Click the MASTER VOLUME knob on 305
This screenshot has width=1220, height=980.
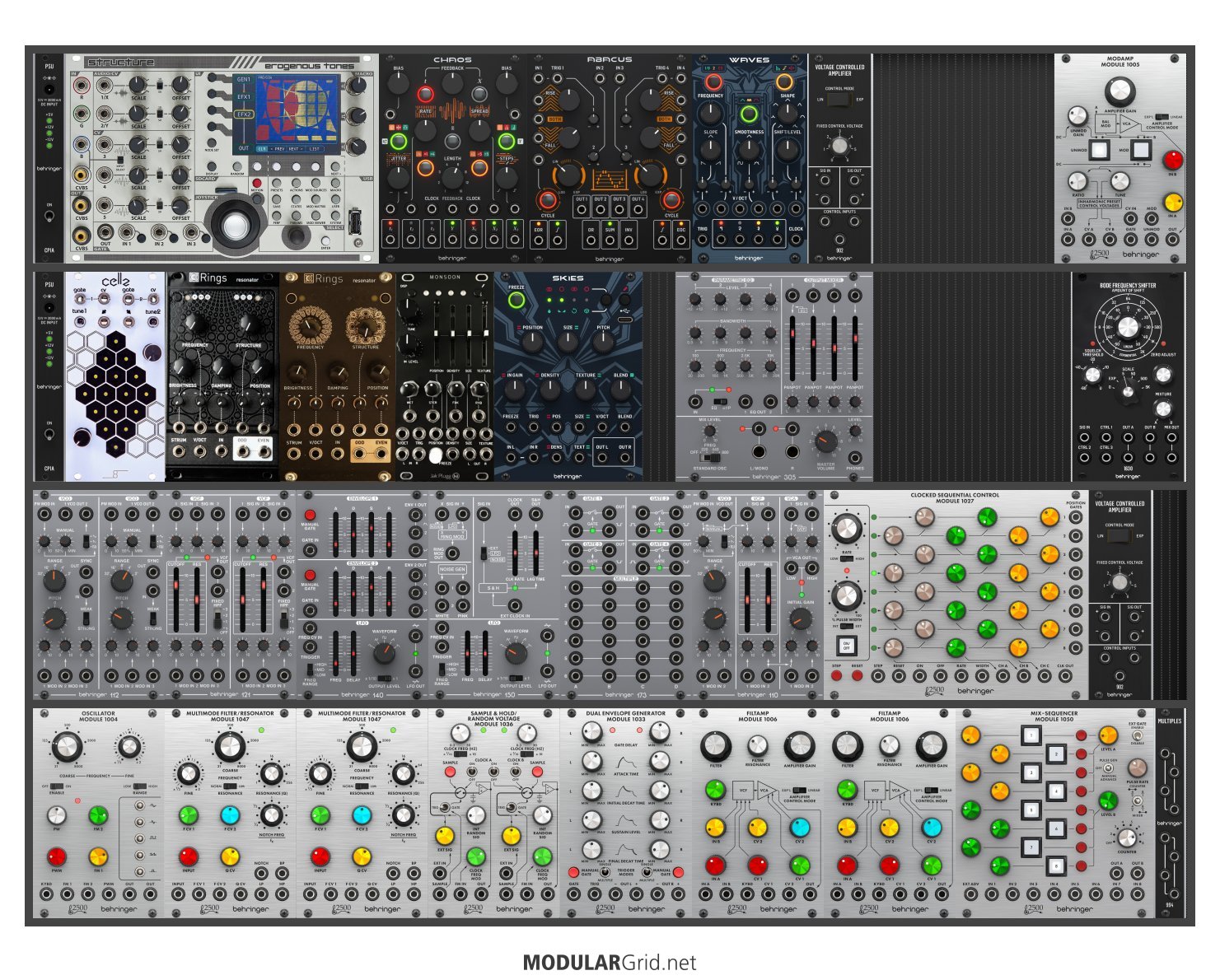click(826, 442)
